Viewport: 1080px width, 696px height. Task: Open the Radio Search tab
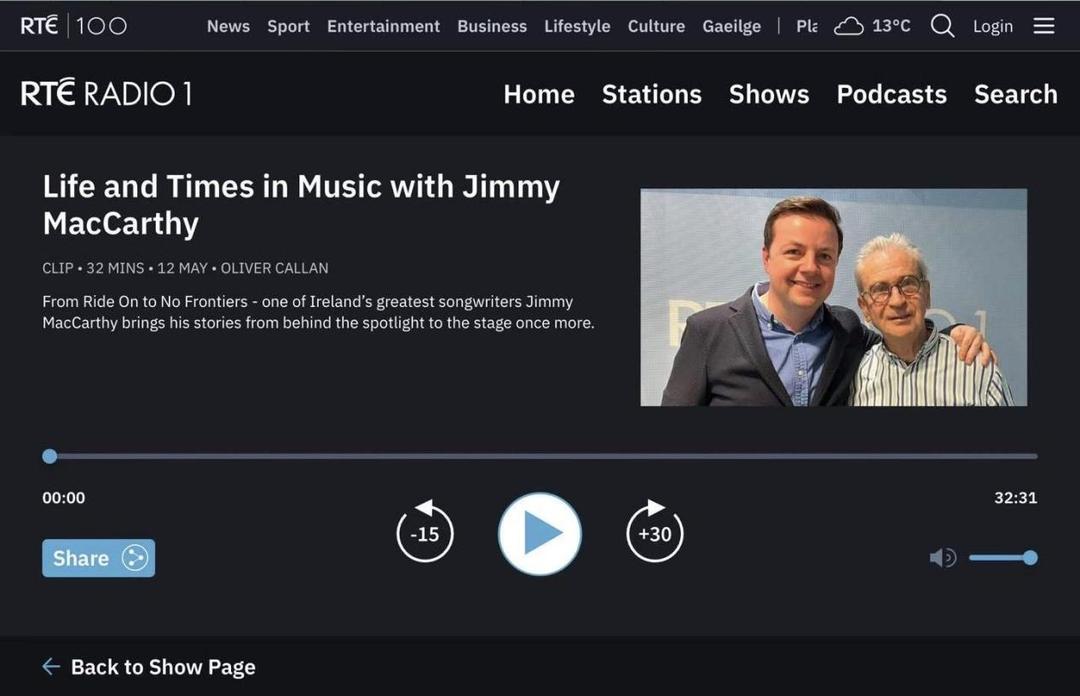coord(1015,94)
